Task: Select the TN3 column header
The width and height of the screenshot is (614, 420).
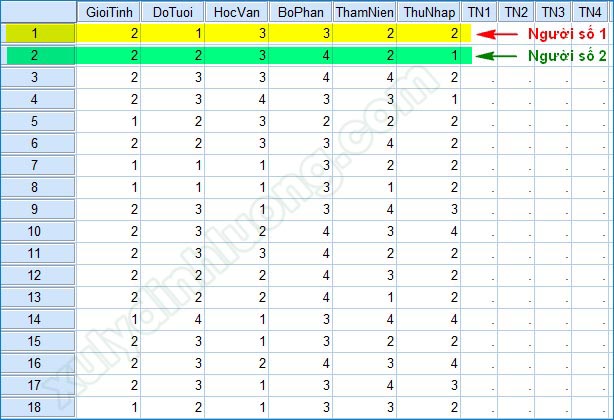Action: pos(553,12)
